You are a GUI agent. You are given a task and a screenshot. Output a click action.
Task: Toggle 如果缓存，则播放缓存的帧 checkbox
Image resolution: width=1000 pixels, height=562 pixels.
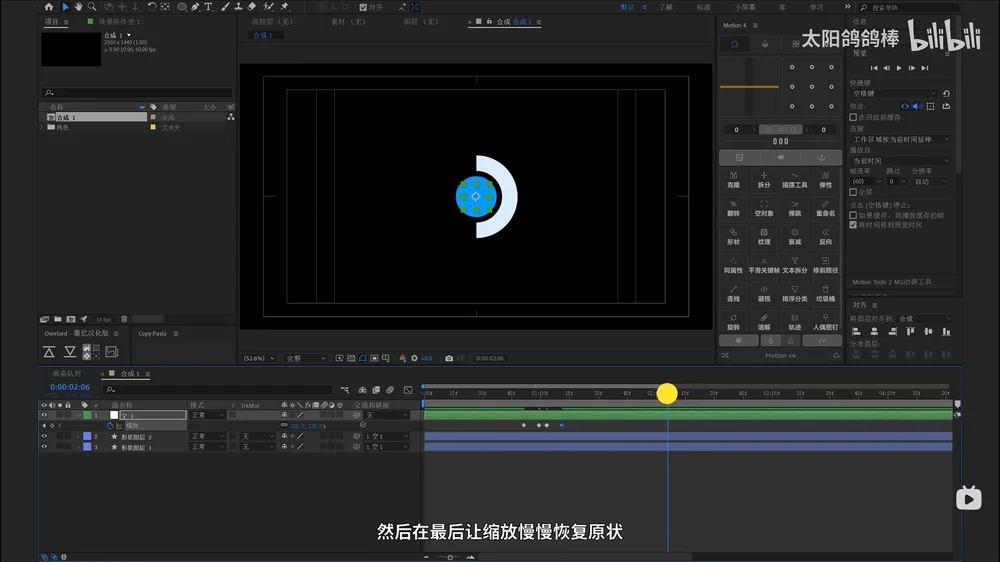(853, 216)
